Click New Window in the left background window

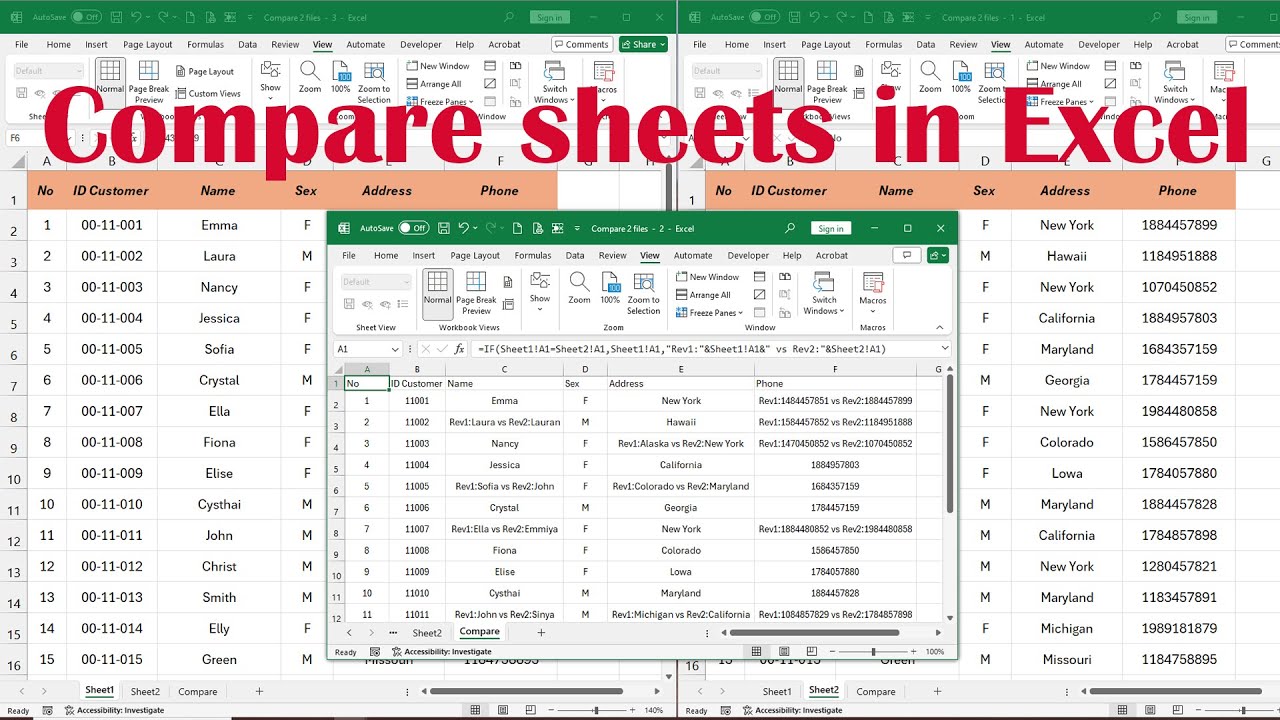pos(438,66)
